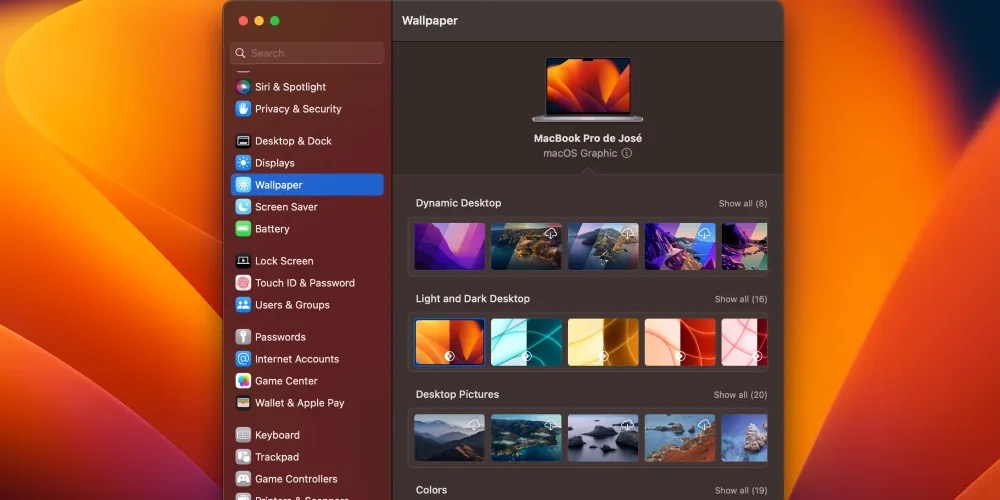This screenshot has width=1000, height=500.
Task: Click Show all (19) for Colors
Action: 740,491
